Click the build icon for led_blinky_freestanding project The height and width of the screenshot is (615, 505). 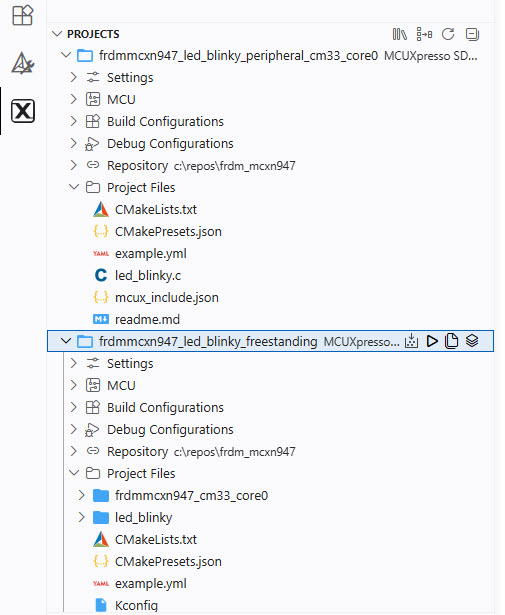411,341
